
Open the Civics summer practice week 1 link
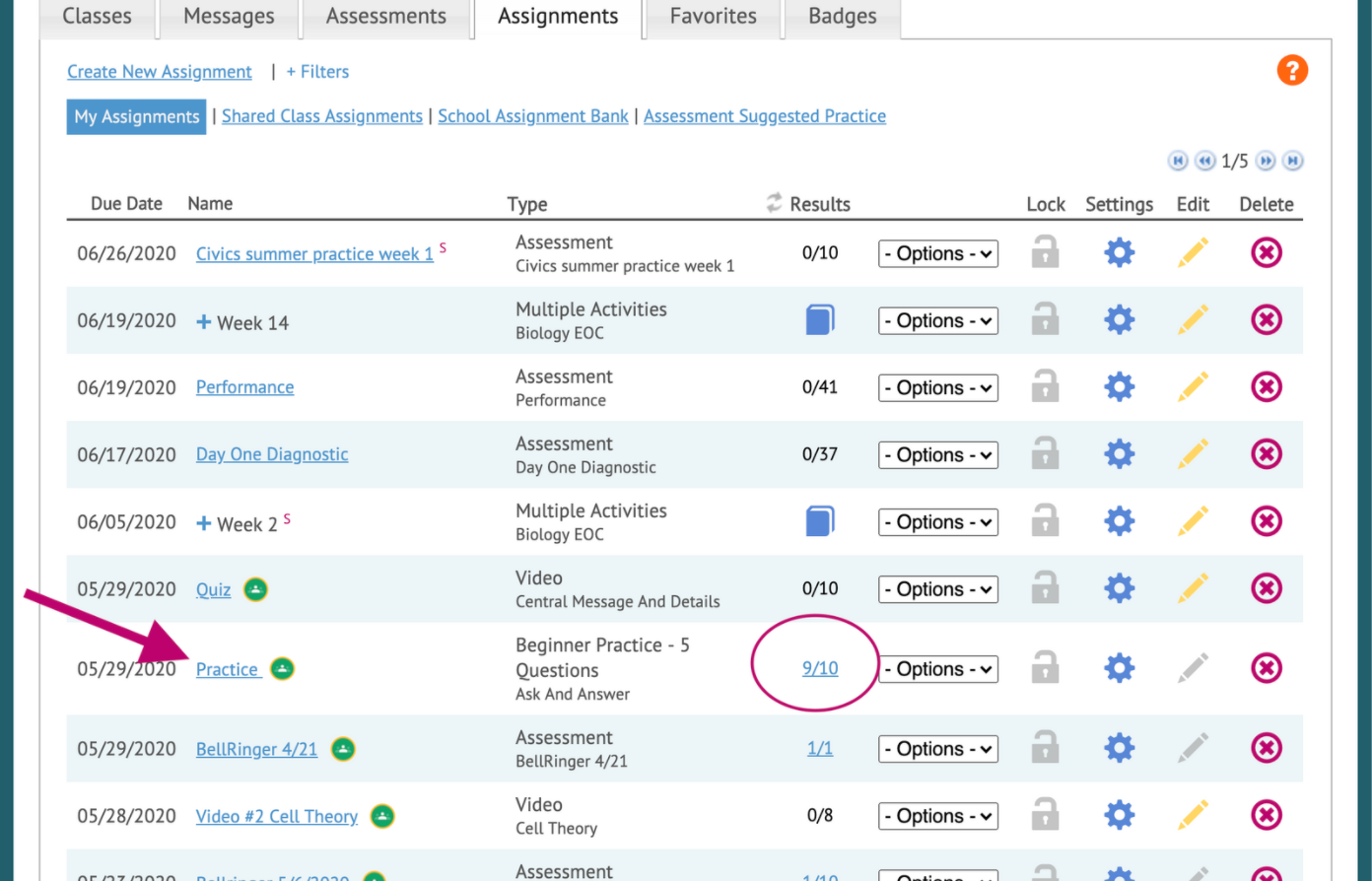click(314, 254)
